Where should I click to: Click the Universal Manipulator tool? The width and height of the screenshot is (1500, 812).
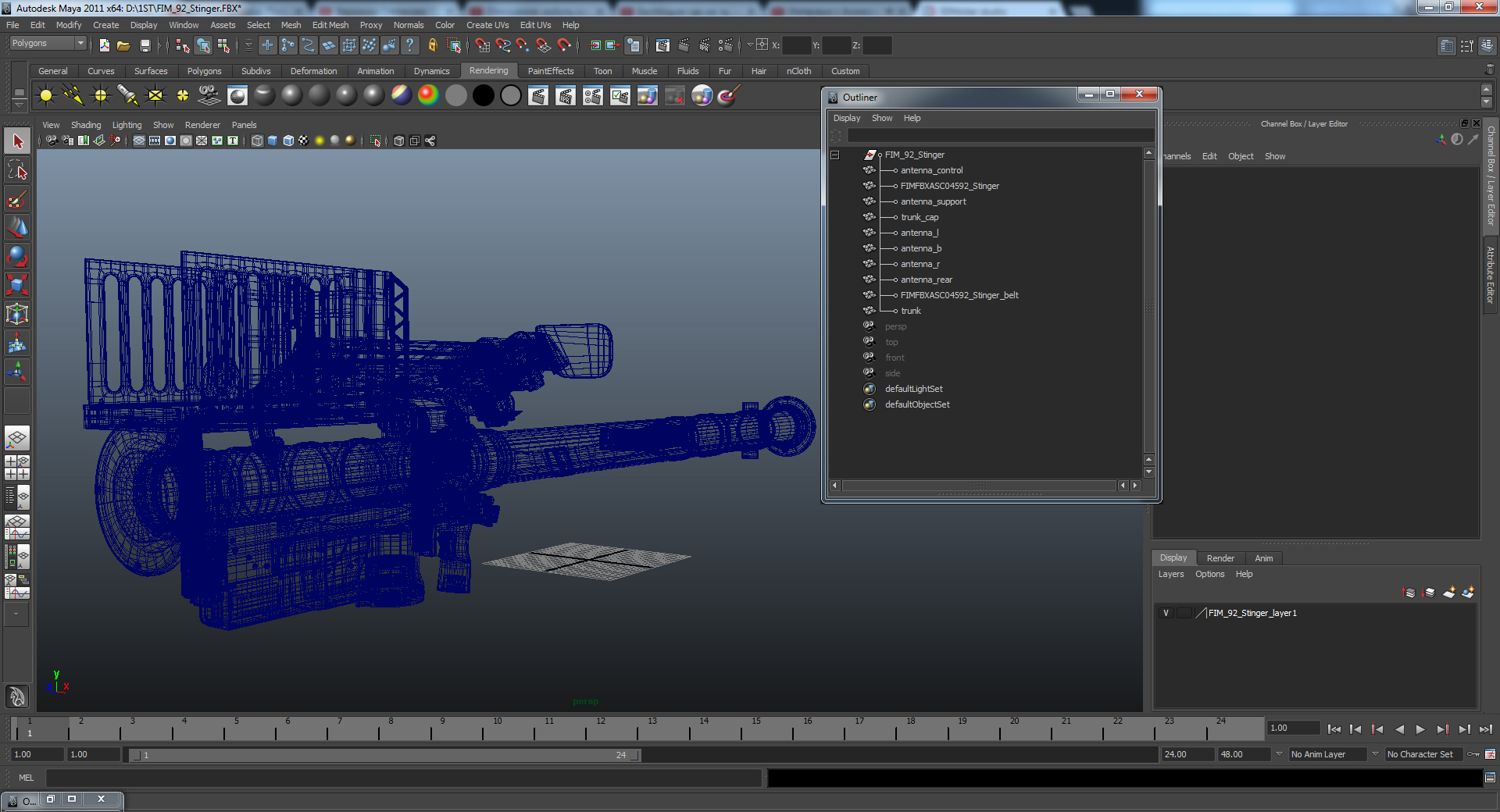pos(17,314)
